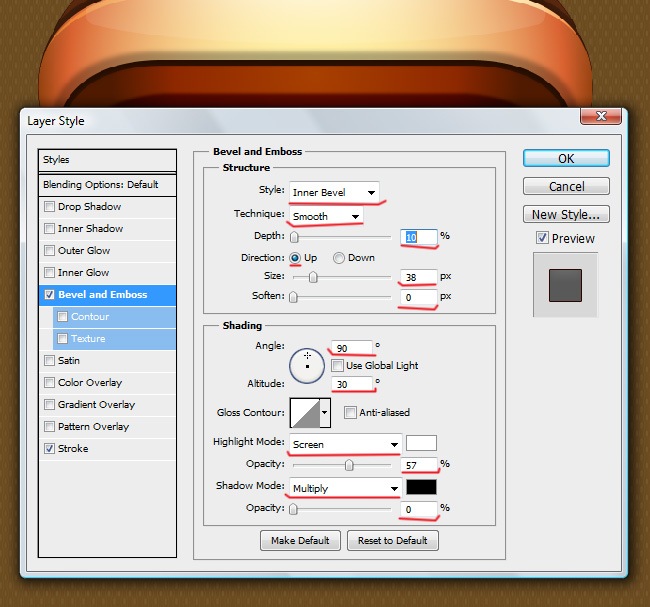The width and height of the screenshot is (650, 607).
Task: Enable the Drop Shadow checkbox
Action: (49, 207)
